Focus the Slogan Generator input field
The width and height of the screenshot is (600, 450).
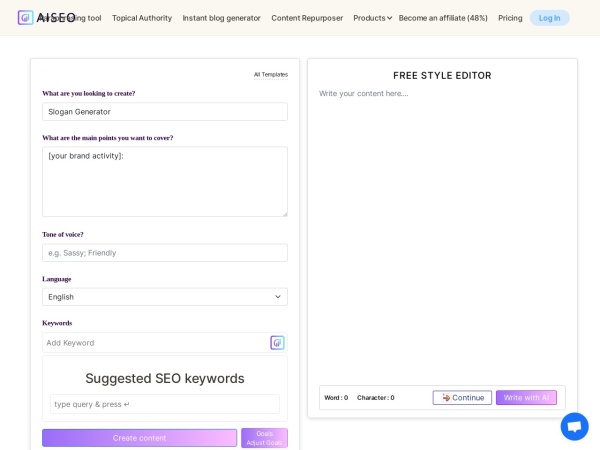tap(164, 112)
